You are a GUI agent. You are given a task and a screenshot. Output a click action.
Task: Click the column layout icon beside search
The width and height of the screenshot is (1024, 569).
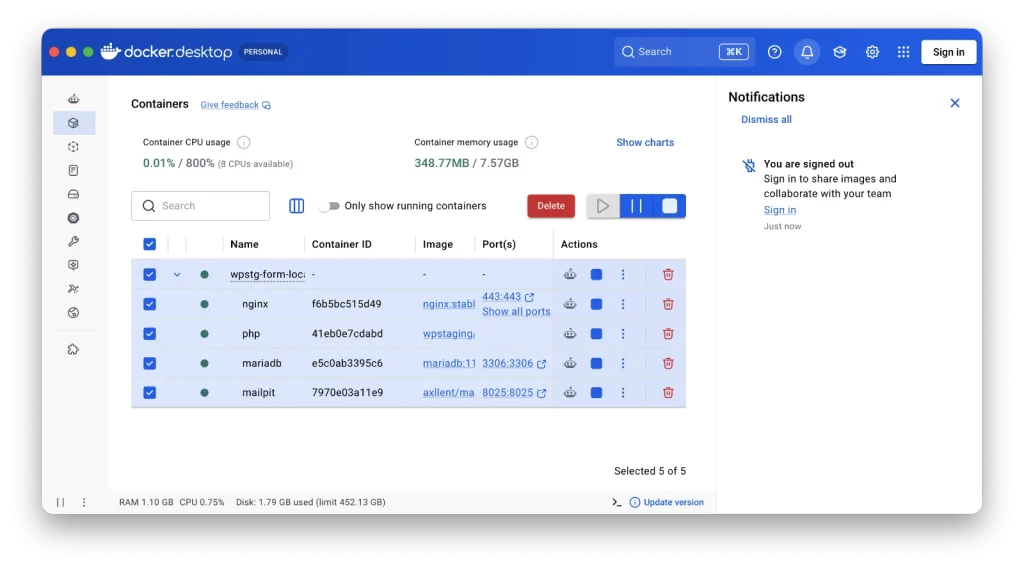point(296,206)
